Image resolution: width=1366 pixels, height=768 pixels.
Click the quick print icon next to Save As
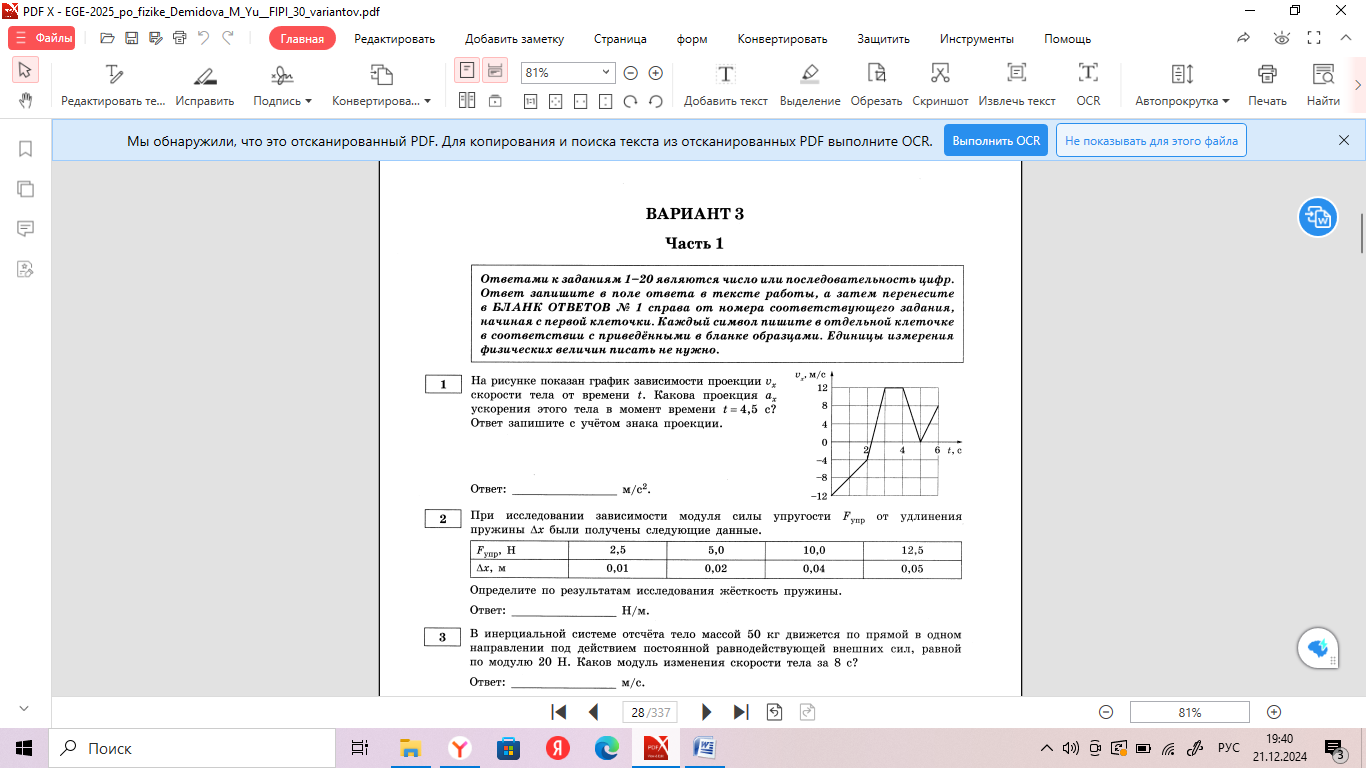(x=179, y=38)
